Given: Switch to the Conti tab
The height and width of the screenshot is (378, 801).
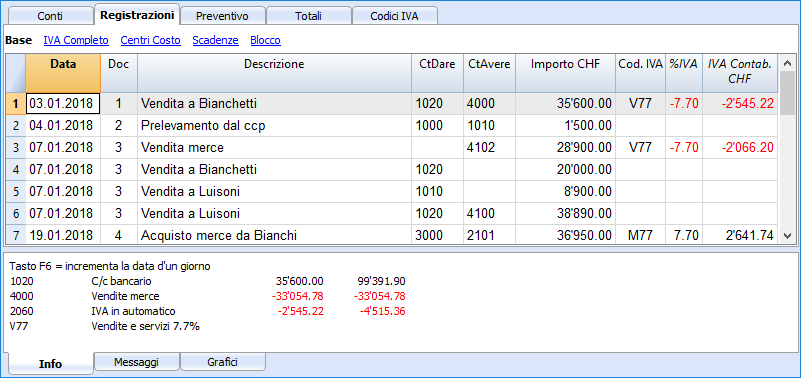Looking at the screenshot, I should [50, 16].
